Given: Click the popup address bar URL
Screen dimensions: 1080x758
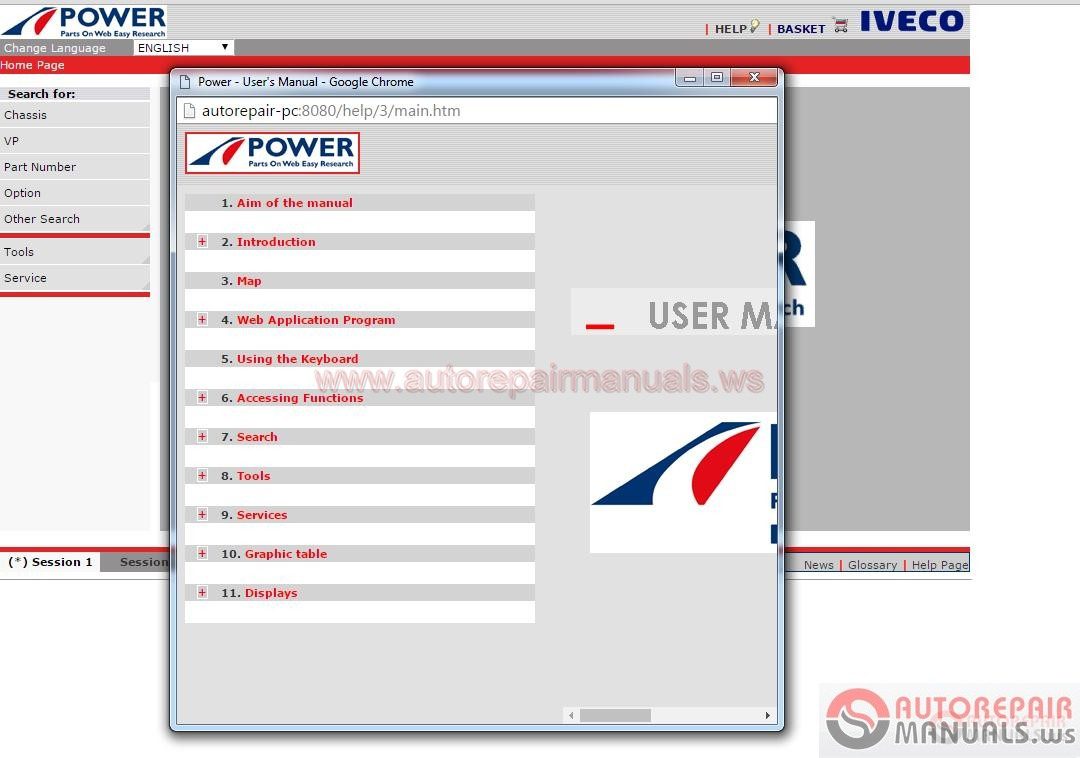Looking at the screenshot, I should pos(331,111).
